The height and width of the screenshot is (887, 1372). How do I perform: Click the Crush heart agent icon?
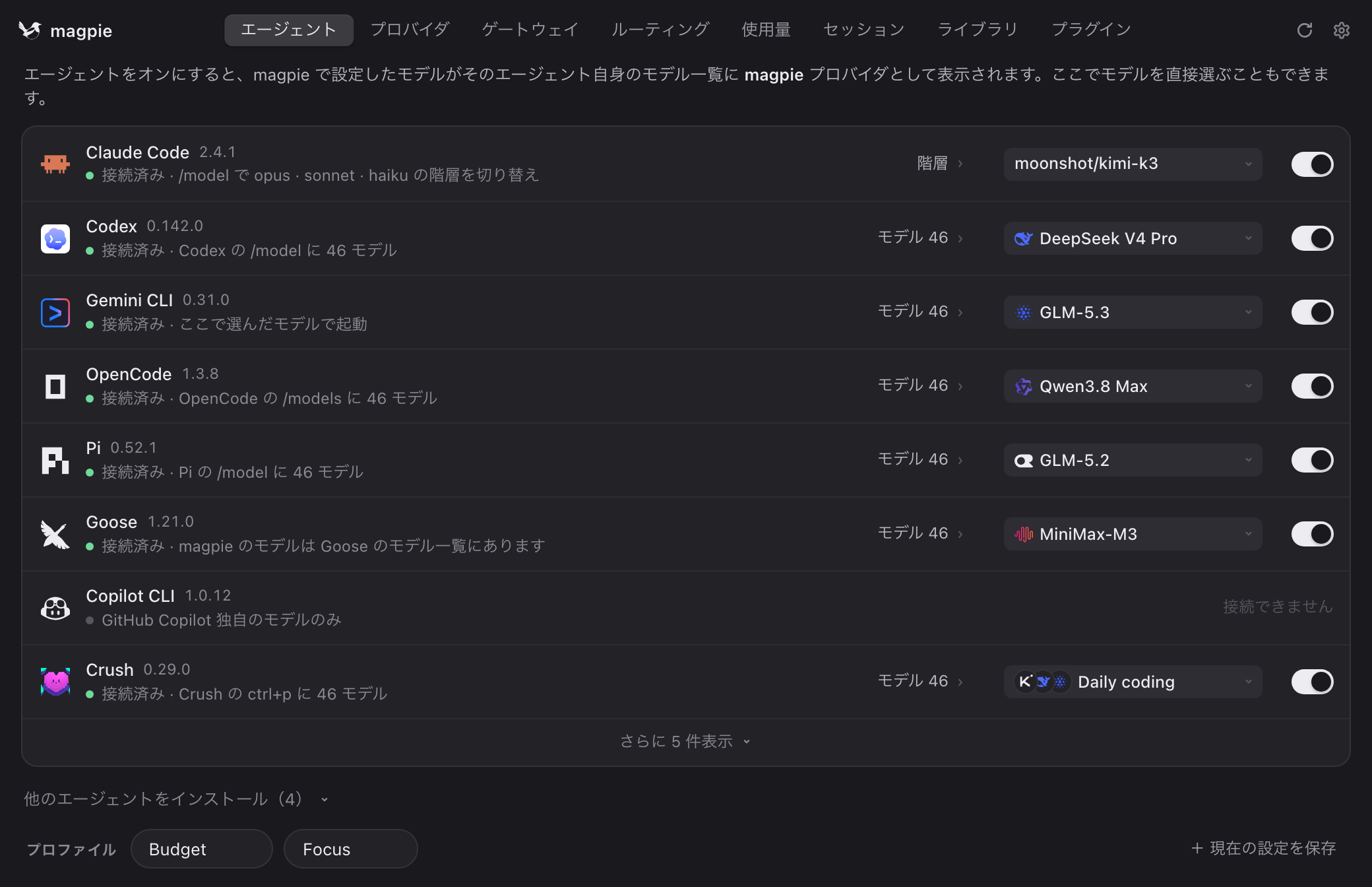click(x=55, y=682)
